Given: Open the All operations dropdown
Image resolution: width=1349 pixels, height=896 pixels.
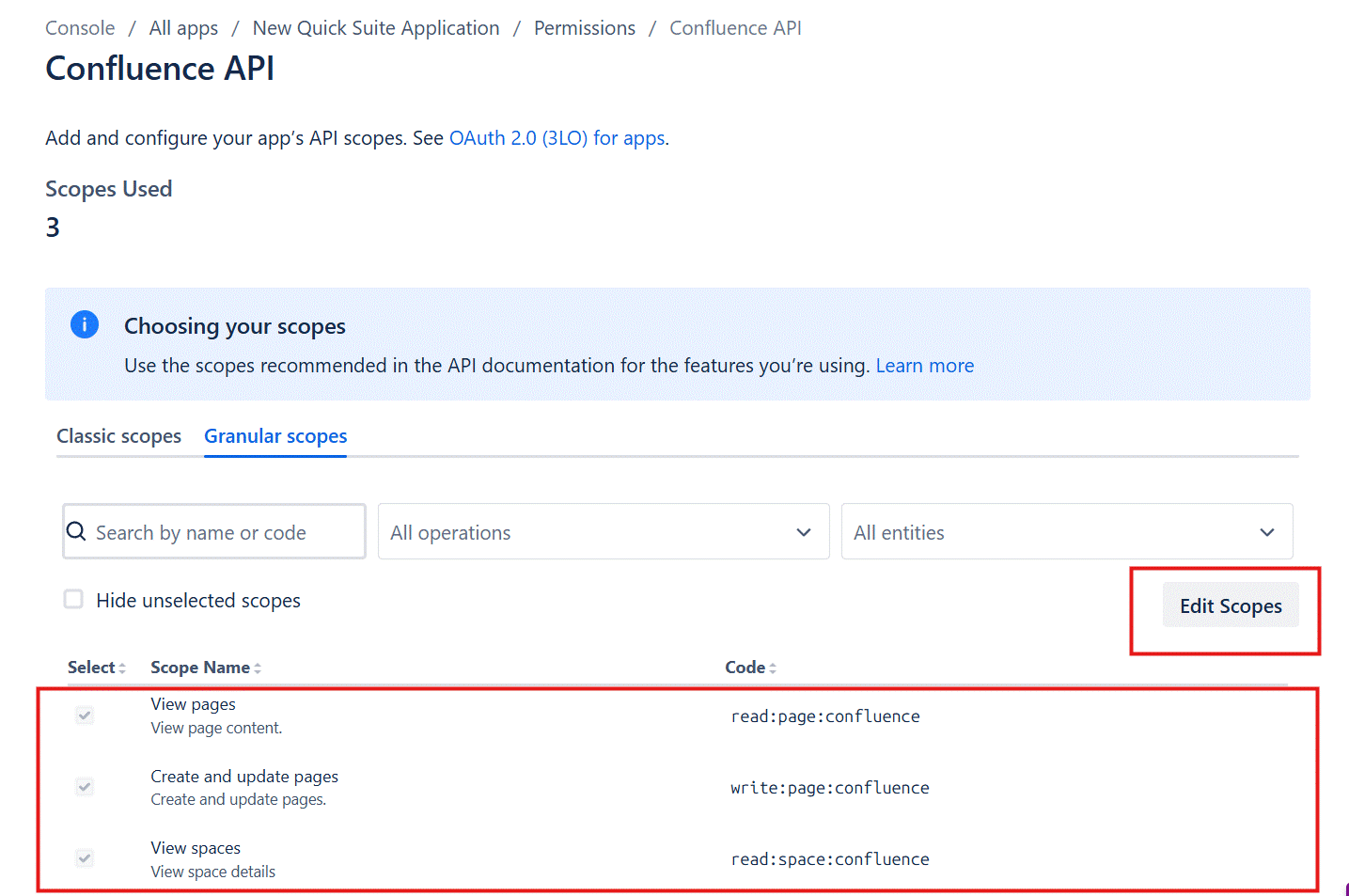Looking at the screenshot, I should pos(604,531).
